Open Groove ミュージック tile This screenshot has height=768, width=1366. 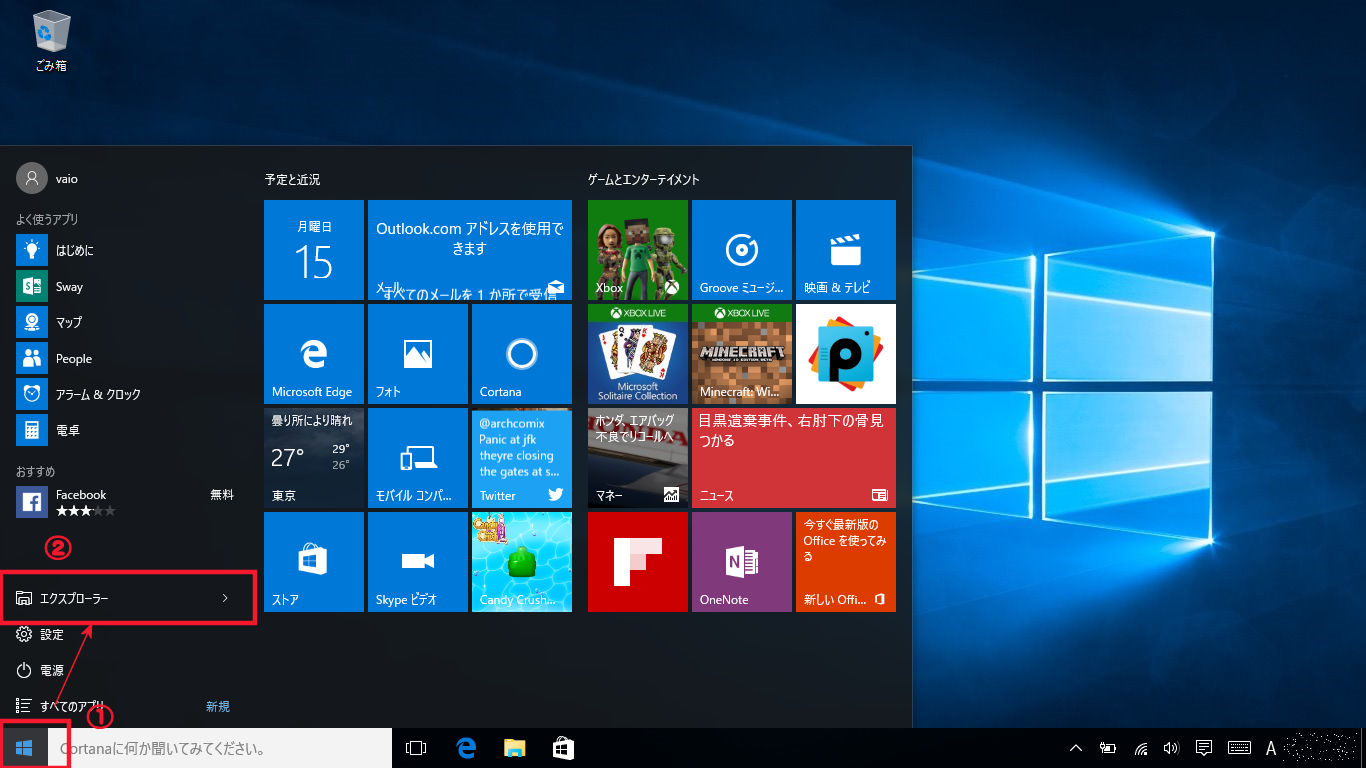pos(742,250)
